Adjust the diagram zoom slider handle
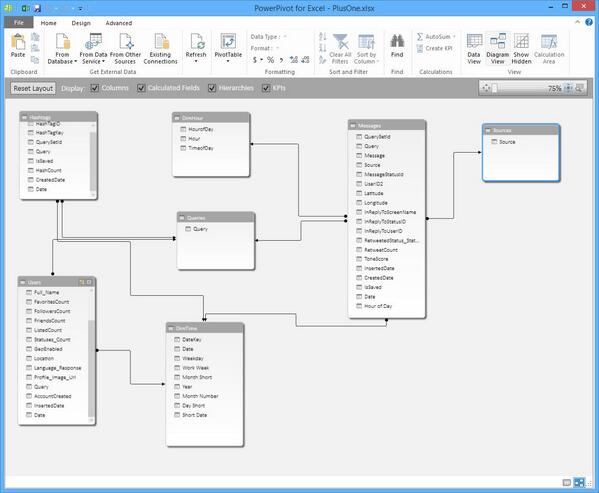Viewport: 599px width, 493px height. pyautogui.click(x=495, y=88)
